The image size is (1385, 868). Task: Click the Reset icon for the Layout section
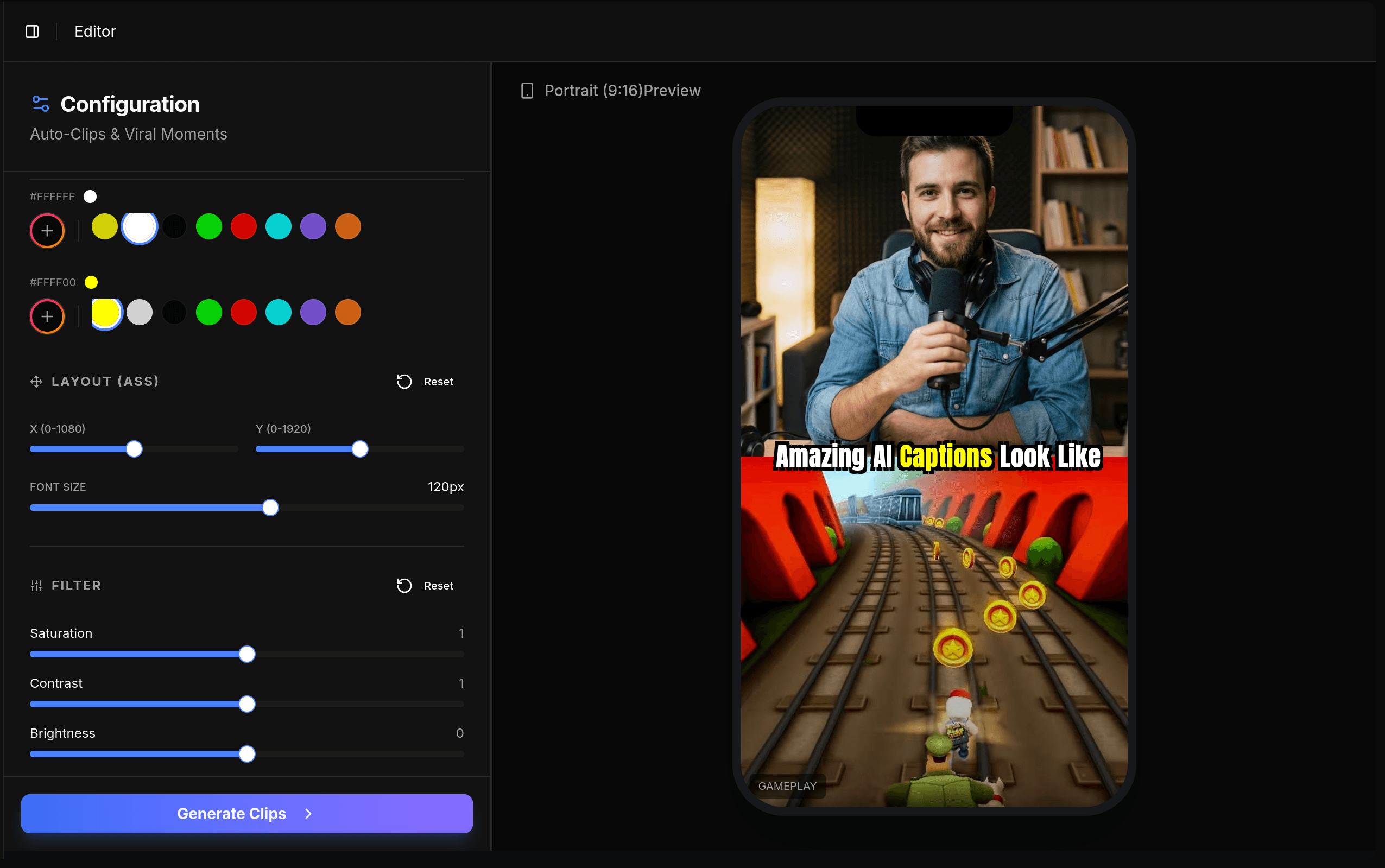click(404, 381)
